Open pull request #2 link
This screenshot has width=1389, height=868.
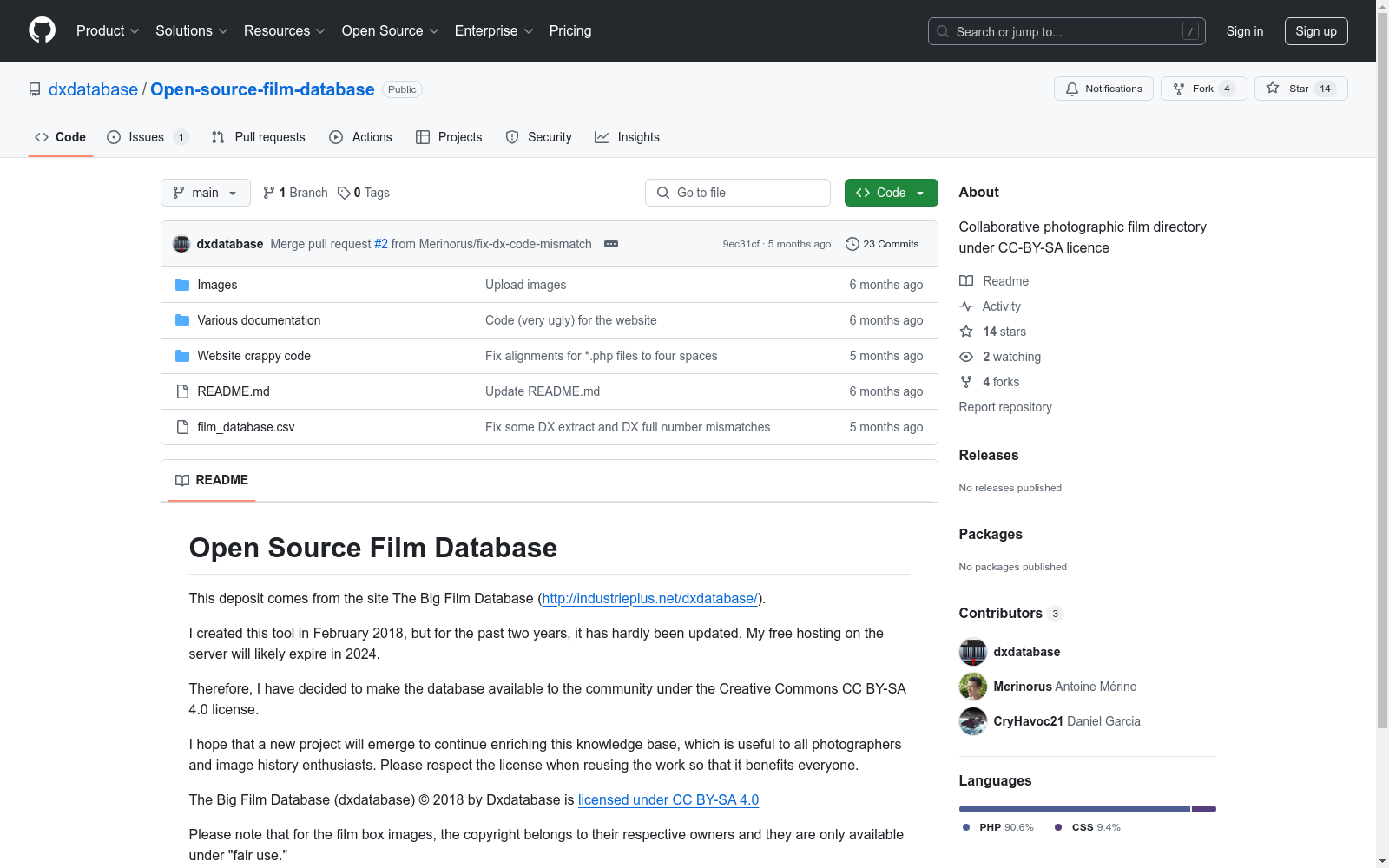point(381,244)
